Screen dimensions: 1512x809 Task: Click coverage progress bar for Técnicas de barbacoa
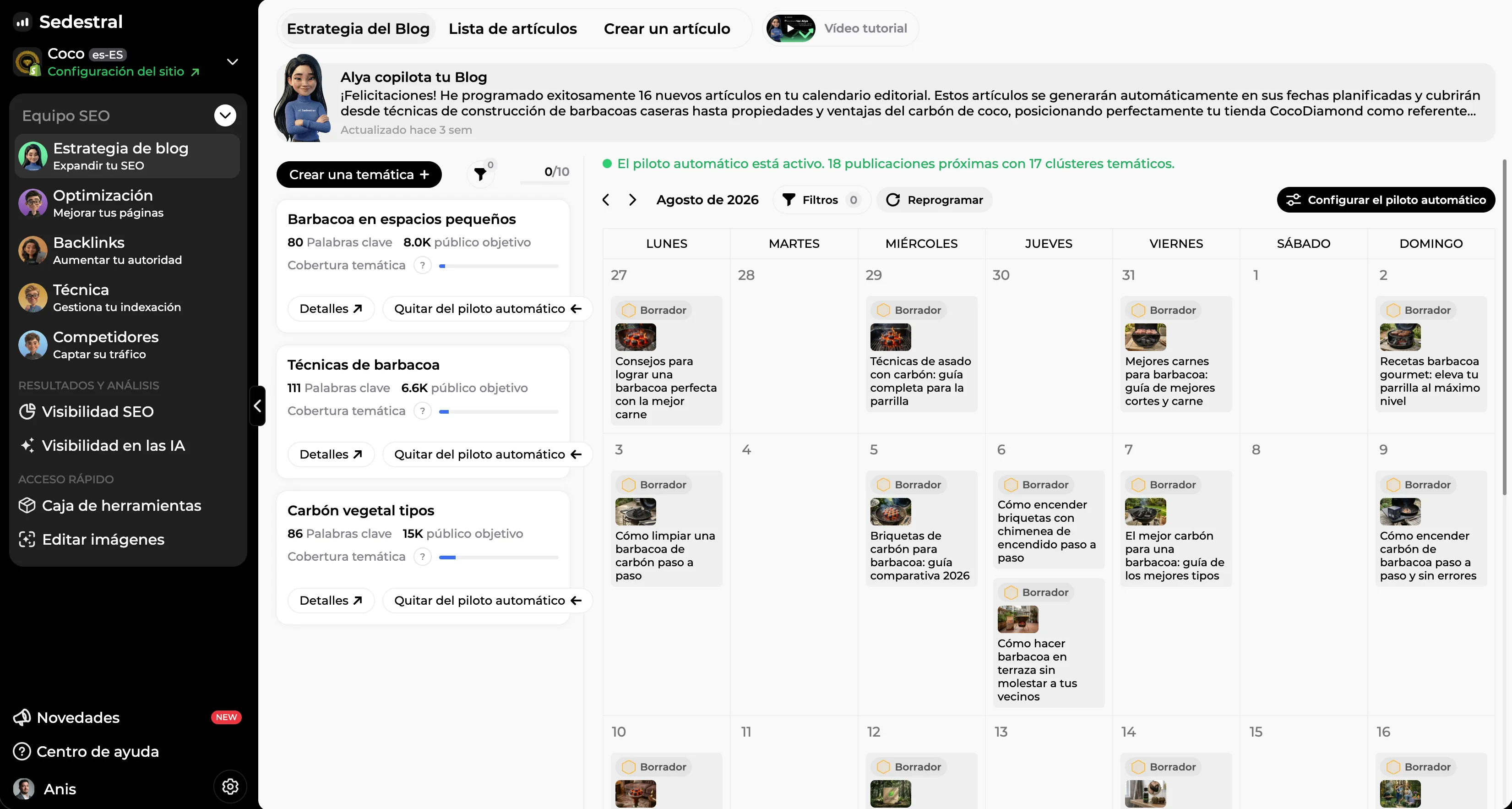[x=499, y=411]
